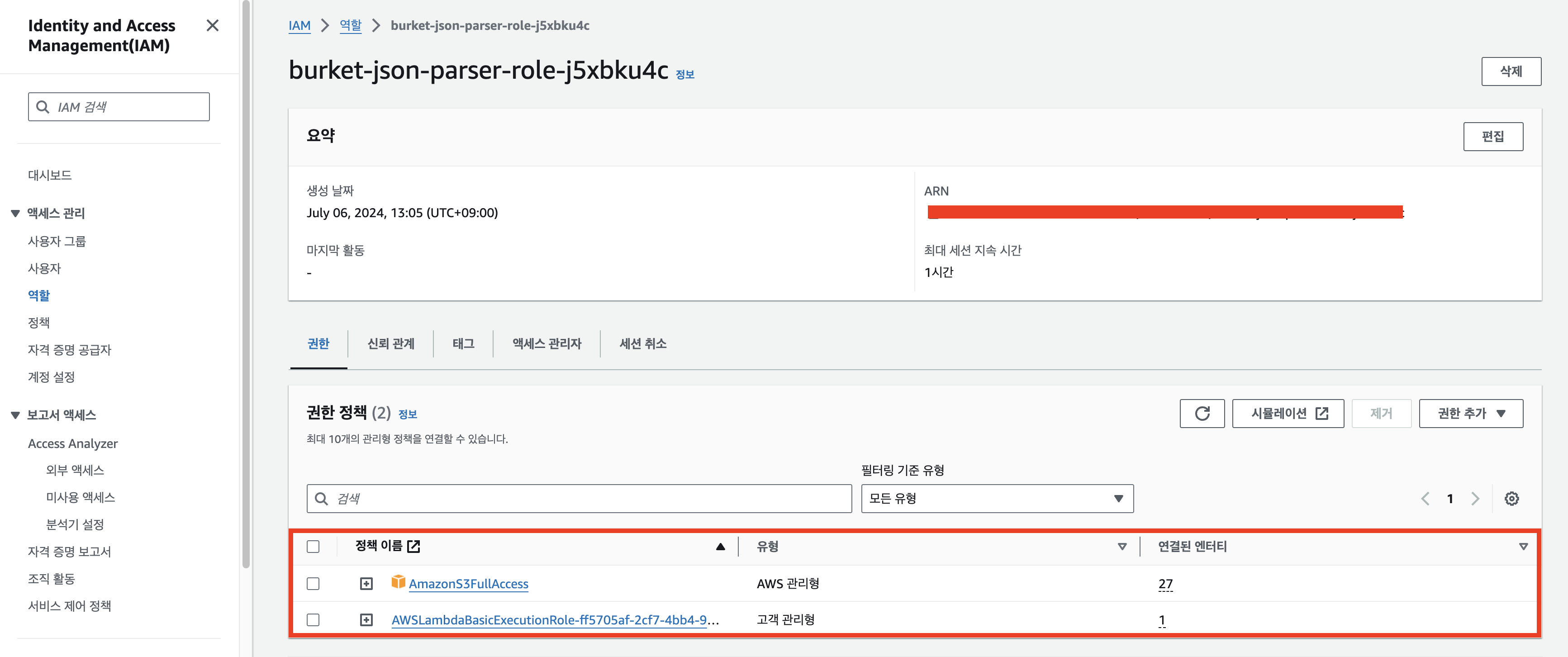Image resolution: width=1568 pixels, height=657 pixels.
Task: Sort by 정책 이름 ascending arrow
Action: [x=720, y=546]
